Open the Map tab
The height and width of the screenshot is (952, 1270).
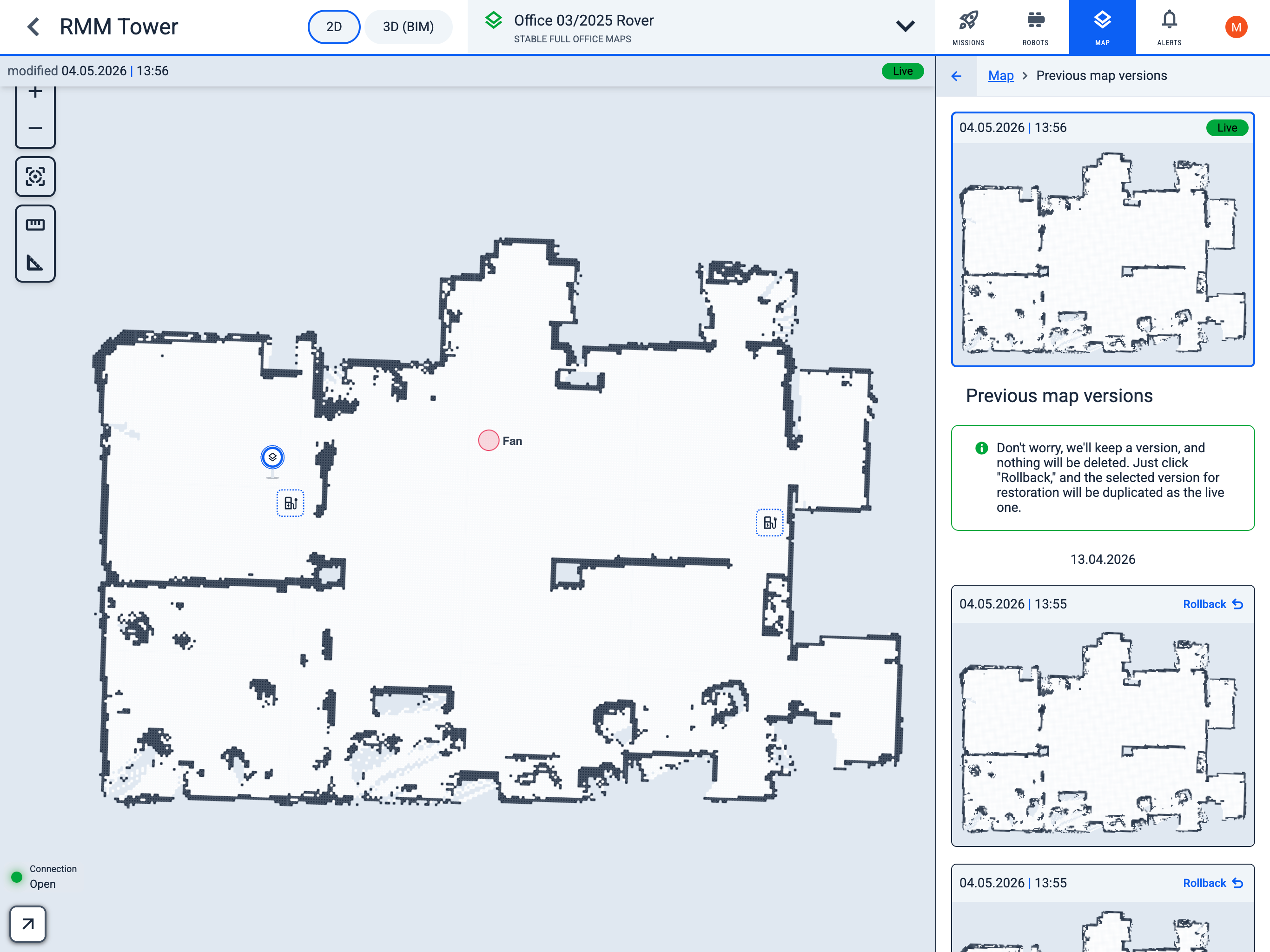pos(1102,27)
